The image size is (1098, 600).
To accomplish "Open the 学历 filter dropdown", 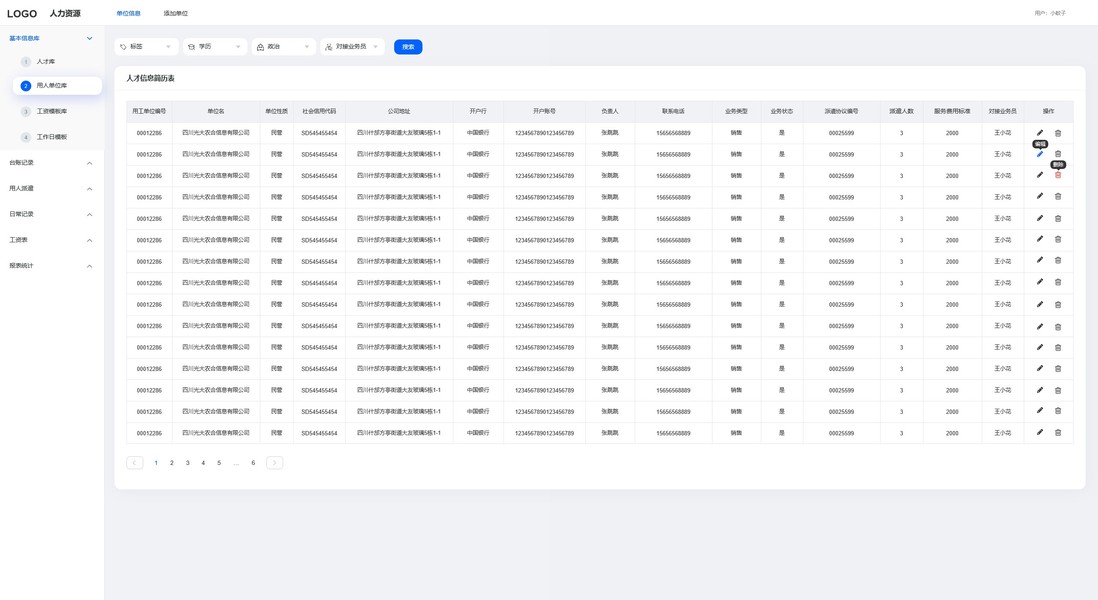I will click(x=215, y=47).
